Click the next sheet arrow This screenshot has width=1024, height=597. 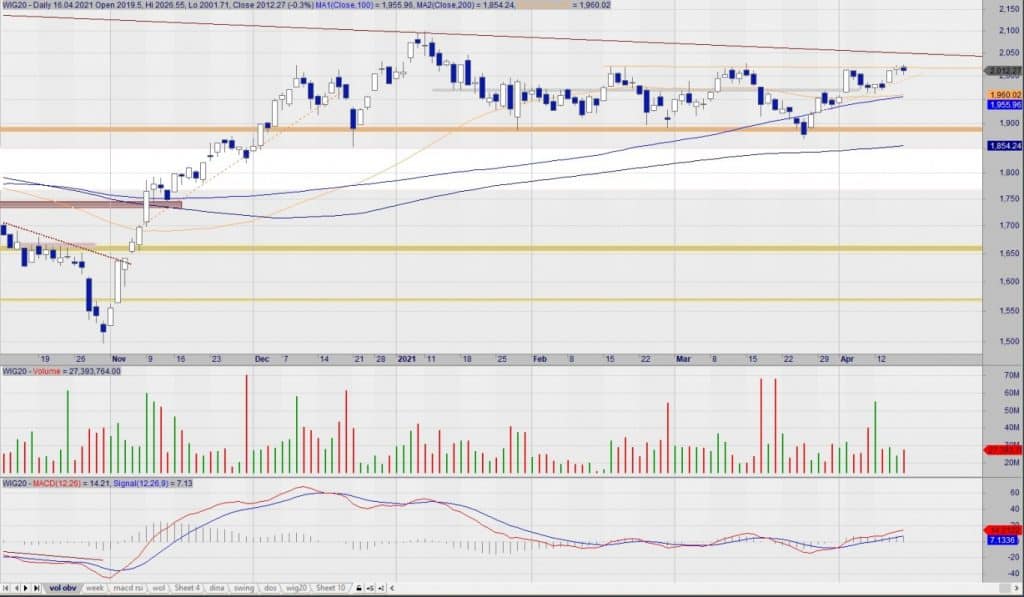point(27,588)
